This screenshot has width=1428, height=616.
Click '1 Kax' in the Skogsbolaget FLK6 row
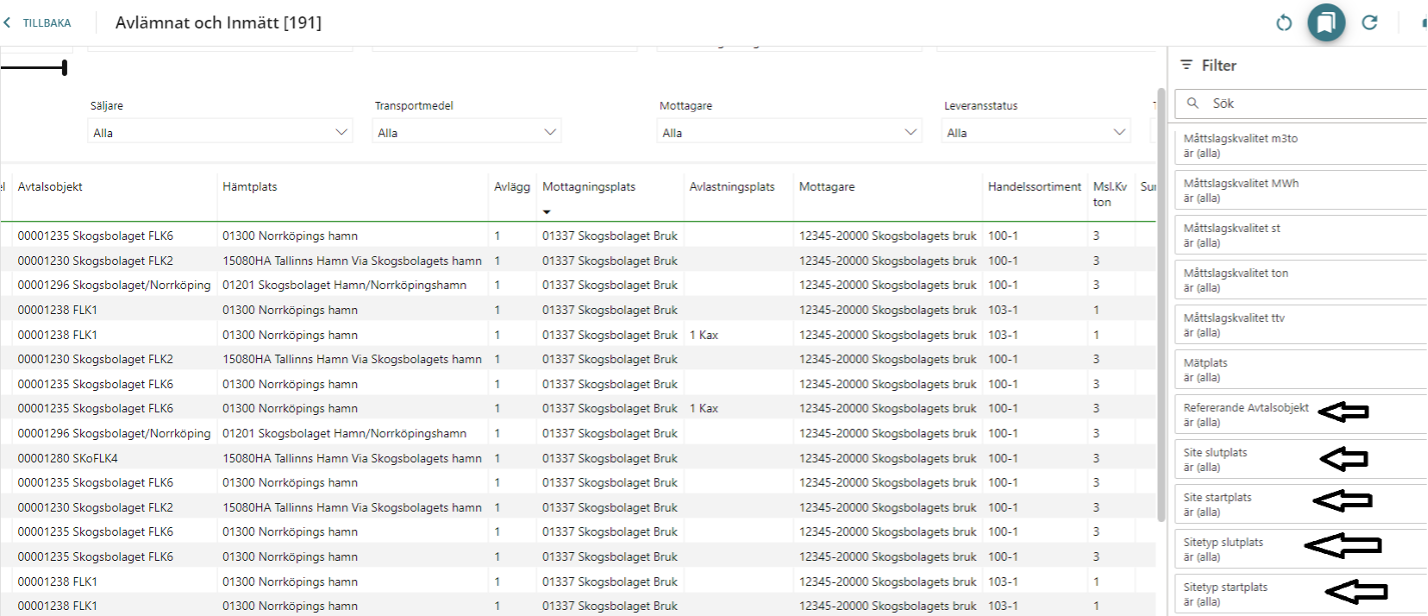704,409
